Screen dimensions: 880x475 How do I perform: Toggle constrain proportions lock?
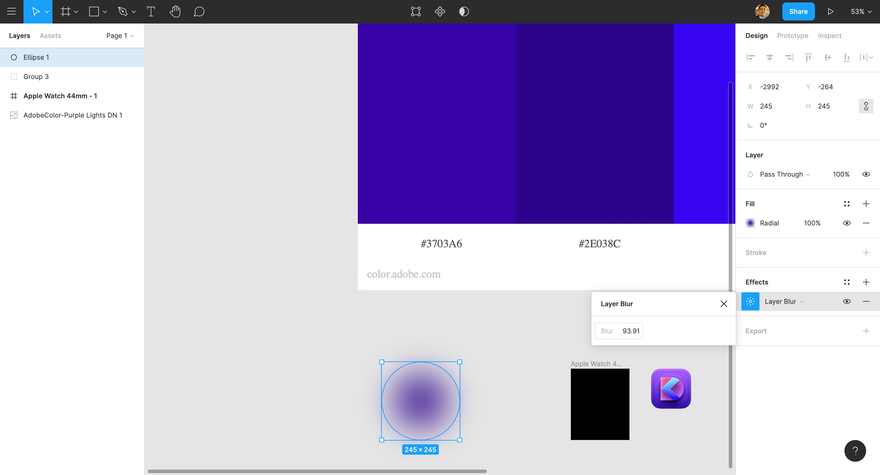tap(865, 106)
